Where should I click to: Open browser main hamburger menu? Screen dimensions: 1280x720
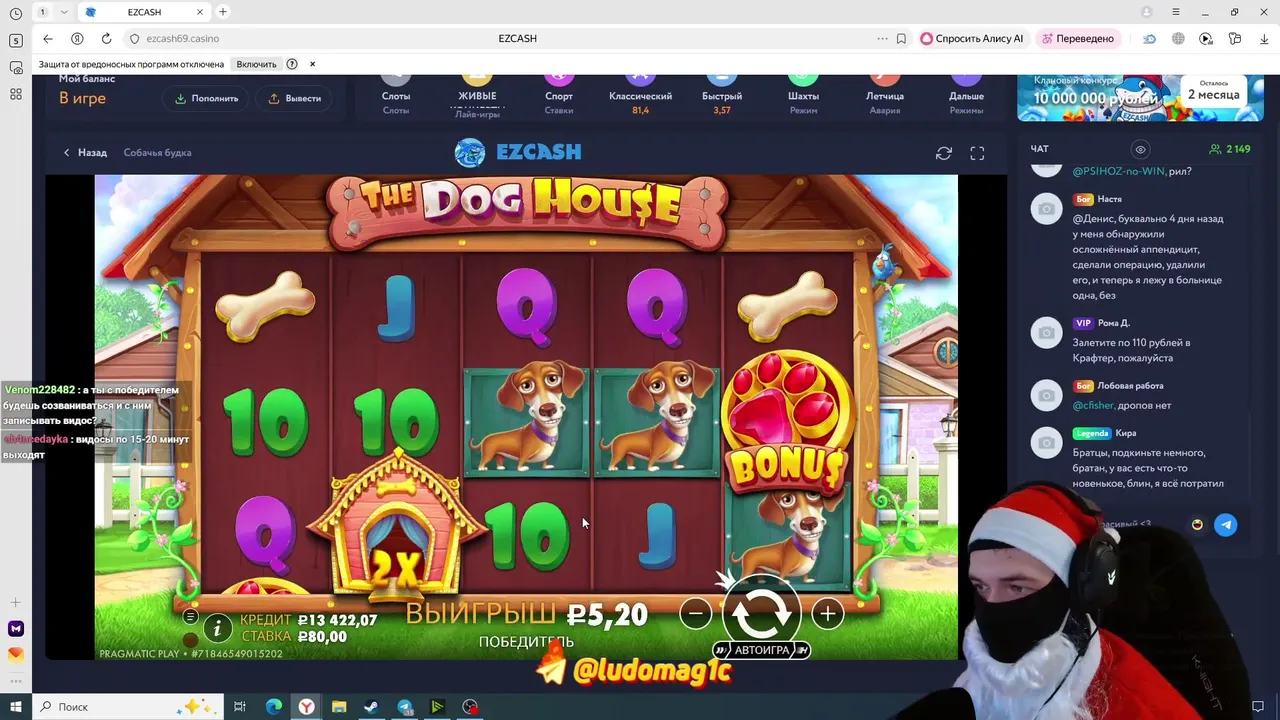tap(1176, 12)
